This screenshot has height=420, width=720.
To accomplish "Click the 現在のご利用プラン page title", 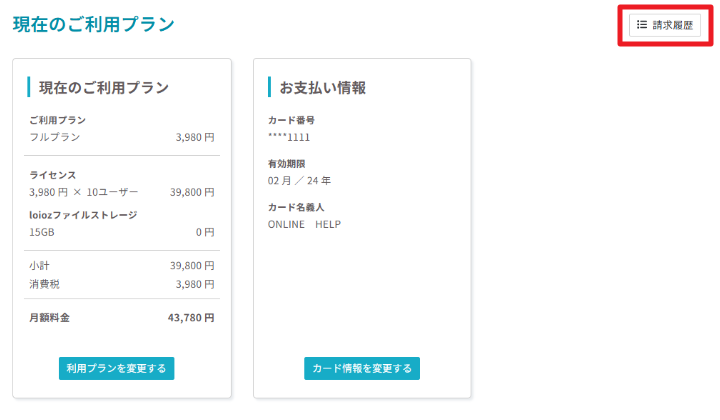I will click(94, 23).
